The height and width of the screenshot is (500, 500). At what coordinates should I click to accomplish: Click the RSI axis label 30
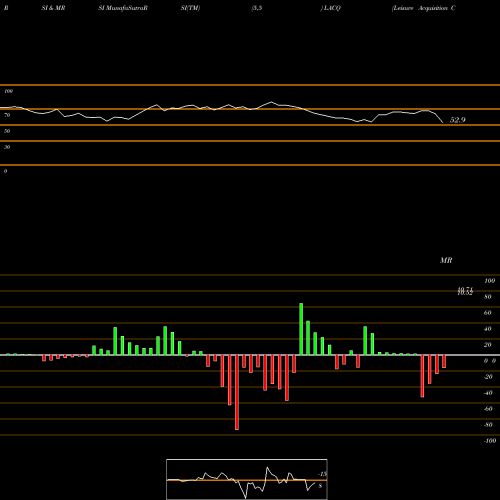coord(7,147)
